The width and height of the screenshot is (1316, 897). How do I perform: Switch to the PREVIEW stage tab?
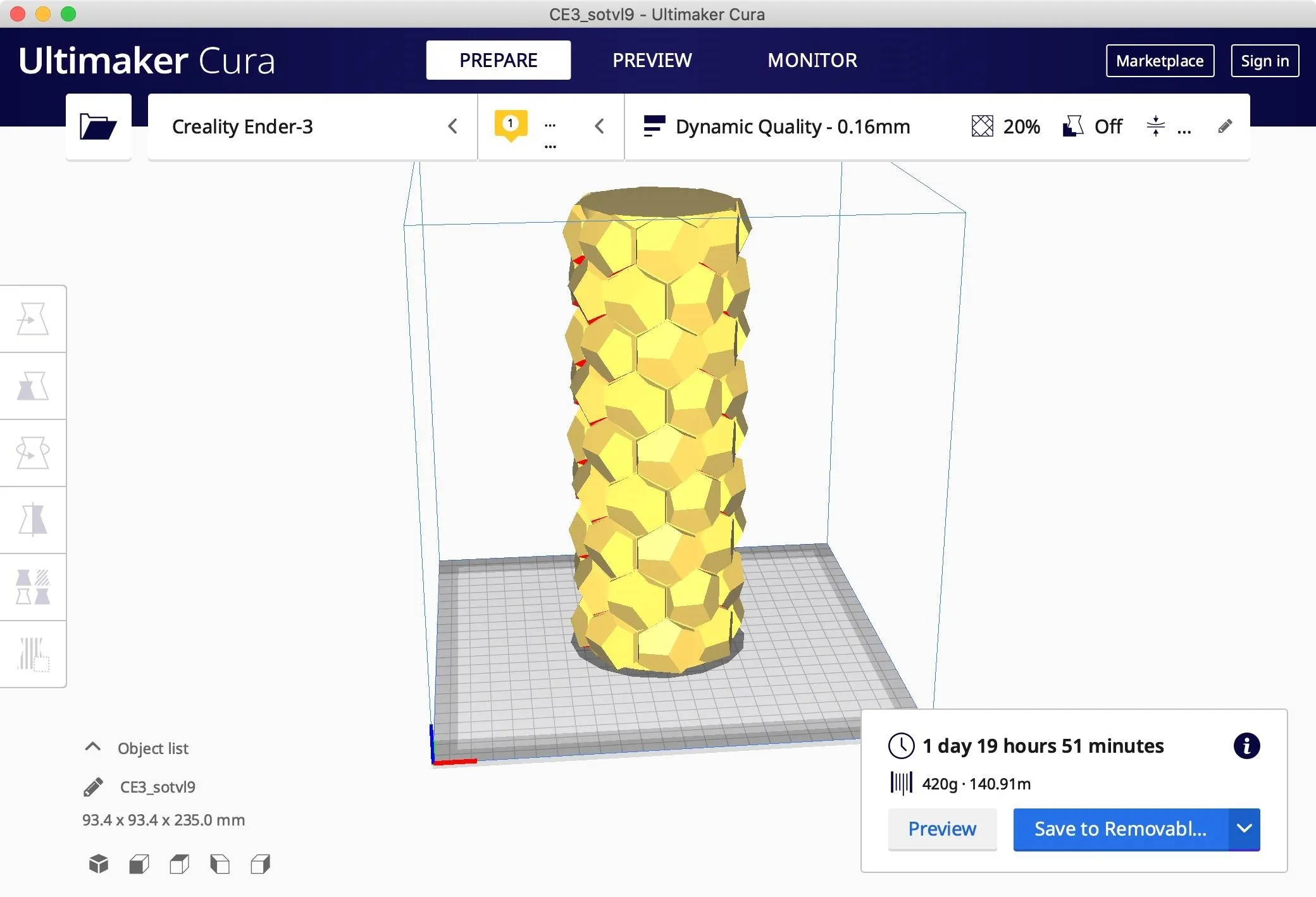click(652, 60)
